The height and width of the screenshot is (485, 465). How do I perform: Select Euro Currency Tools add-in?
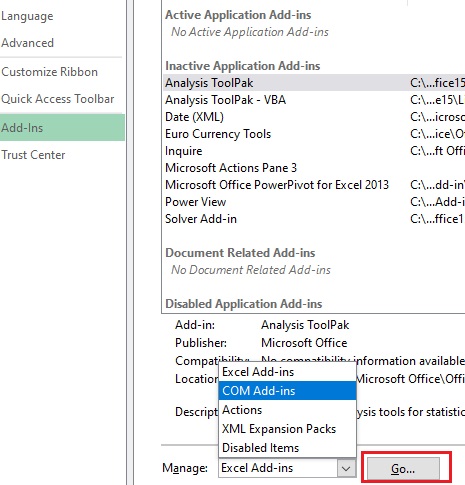click(314, 134)
